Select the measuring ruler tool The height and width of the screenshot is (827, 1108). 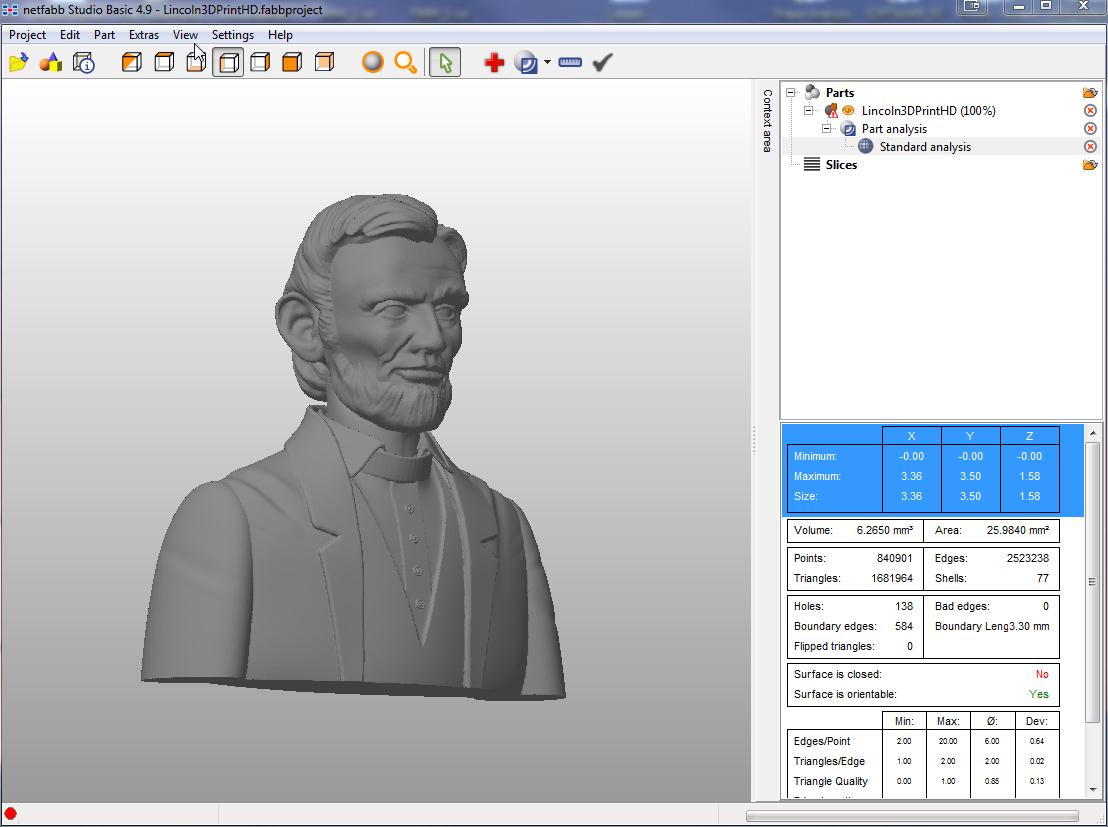(x=570, y=63)
